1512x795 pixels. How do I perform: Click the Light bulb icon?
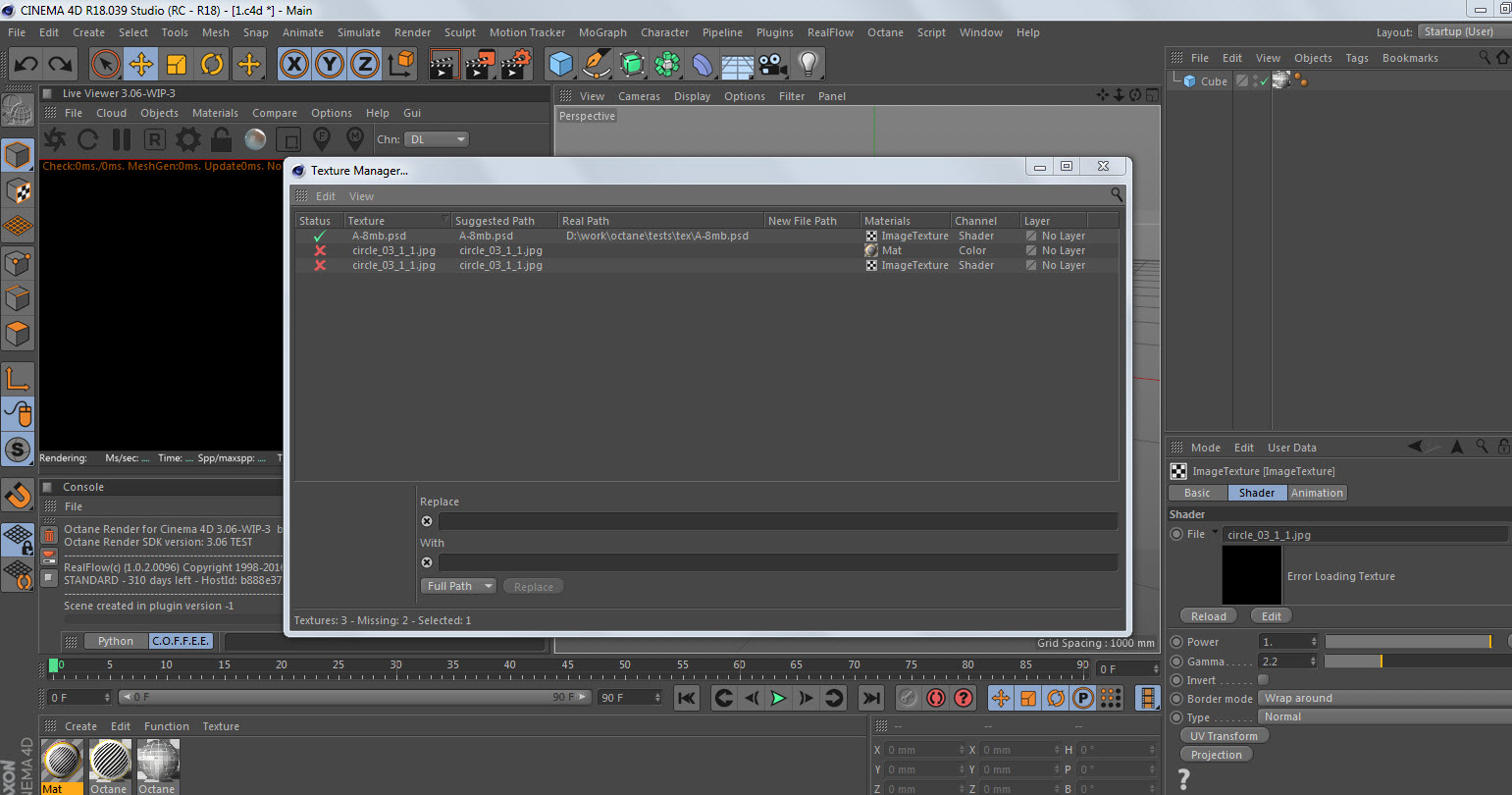click(808, 65)
